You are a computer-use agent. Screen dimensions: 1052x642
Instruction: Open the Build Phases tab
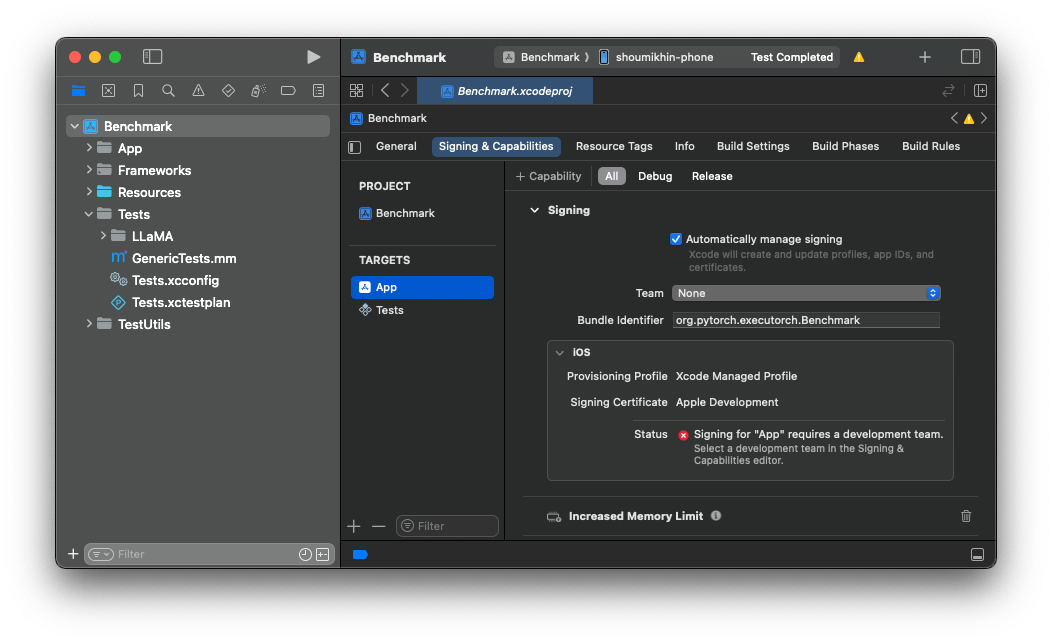click(845, 146)
